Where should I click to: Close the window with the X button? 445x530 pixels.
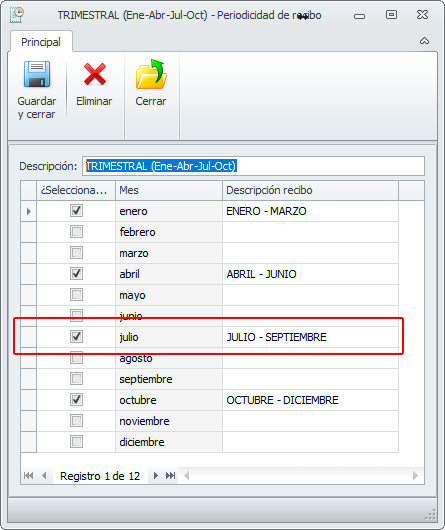point(422,15)
